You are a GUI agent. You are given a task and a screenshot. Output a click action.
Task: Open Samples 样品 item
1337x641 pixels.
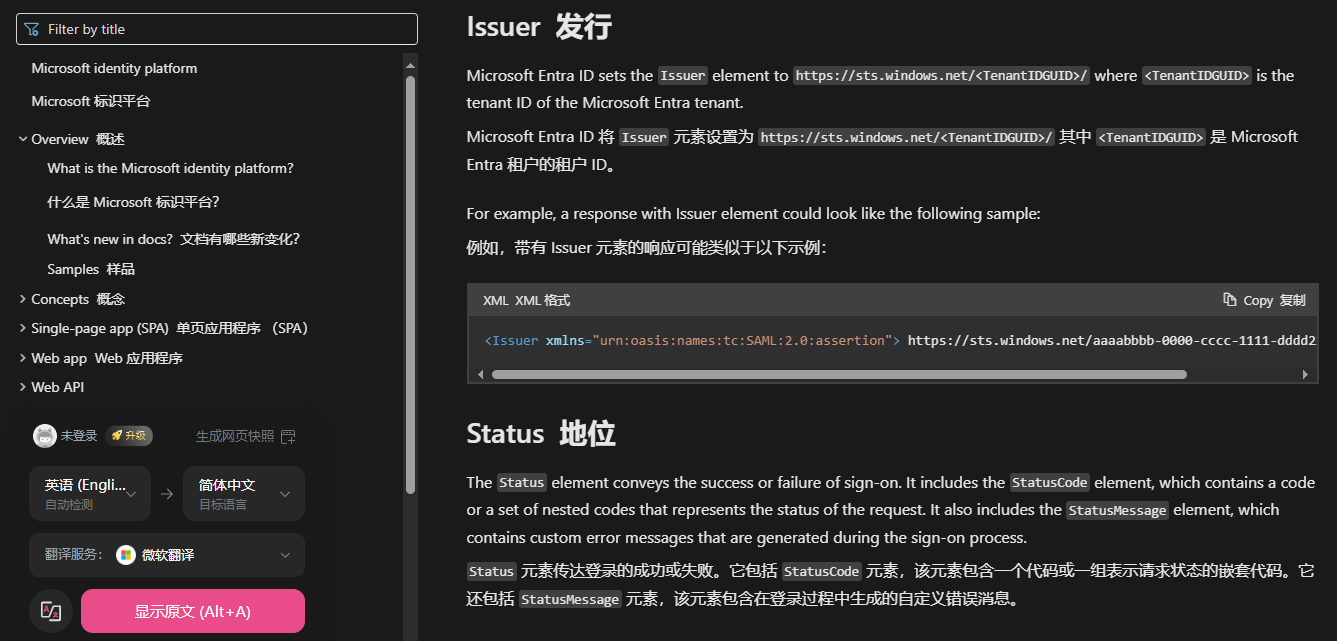[x=91, y=269]
